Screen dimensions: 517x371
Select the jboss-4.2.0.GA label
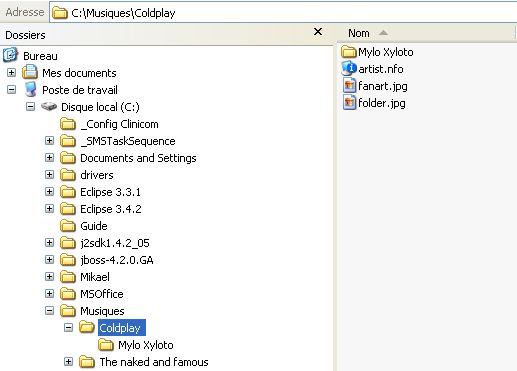pyautogui.click(x=117, y=260)
